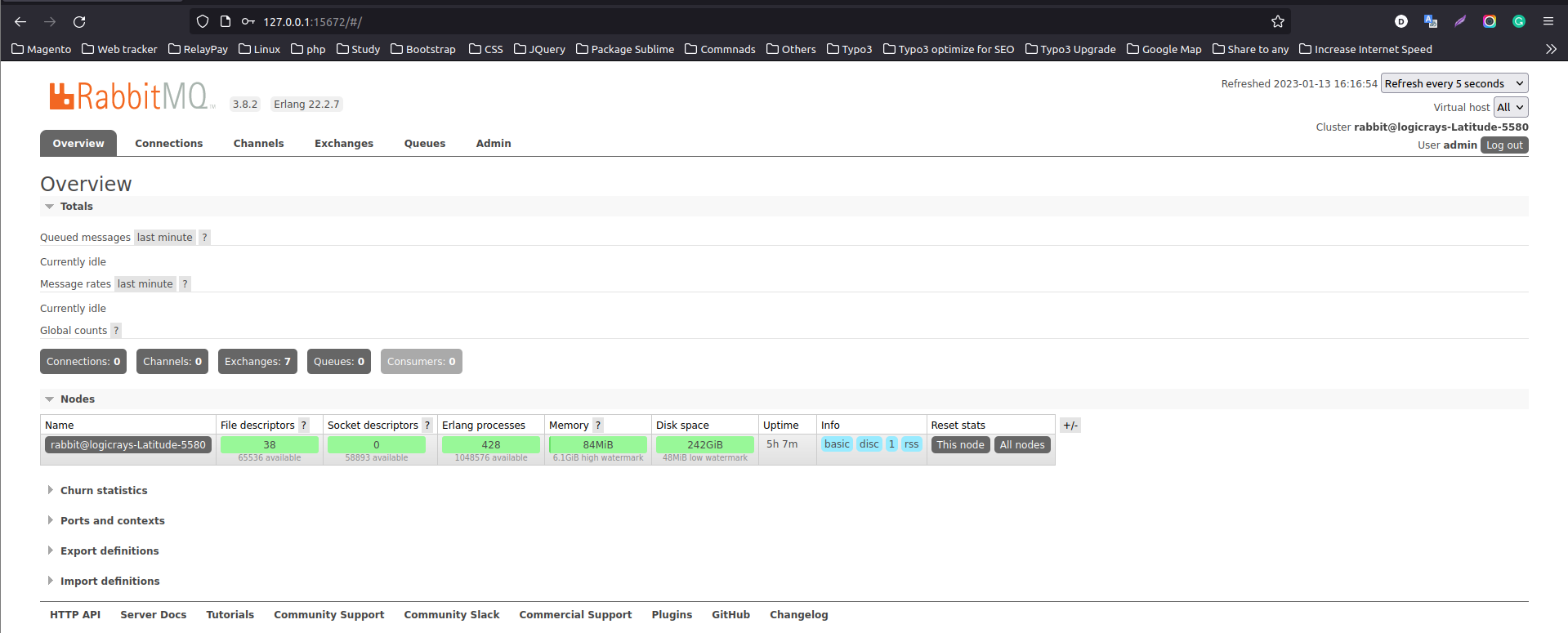Click Queued messages last minute range
The height and width of the screenshot is (633, 1568).
[x=165, y=238]
